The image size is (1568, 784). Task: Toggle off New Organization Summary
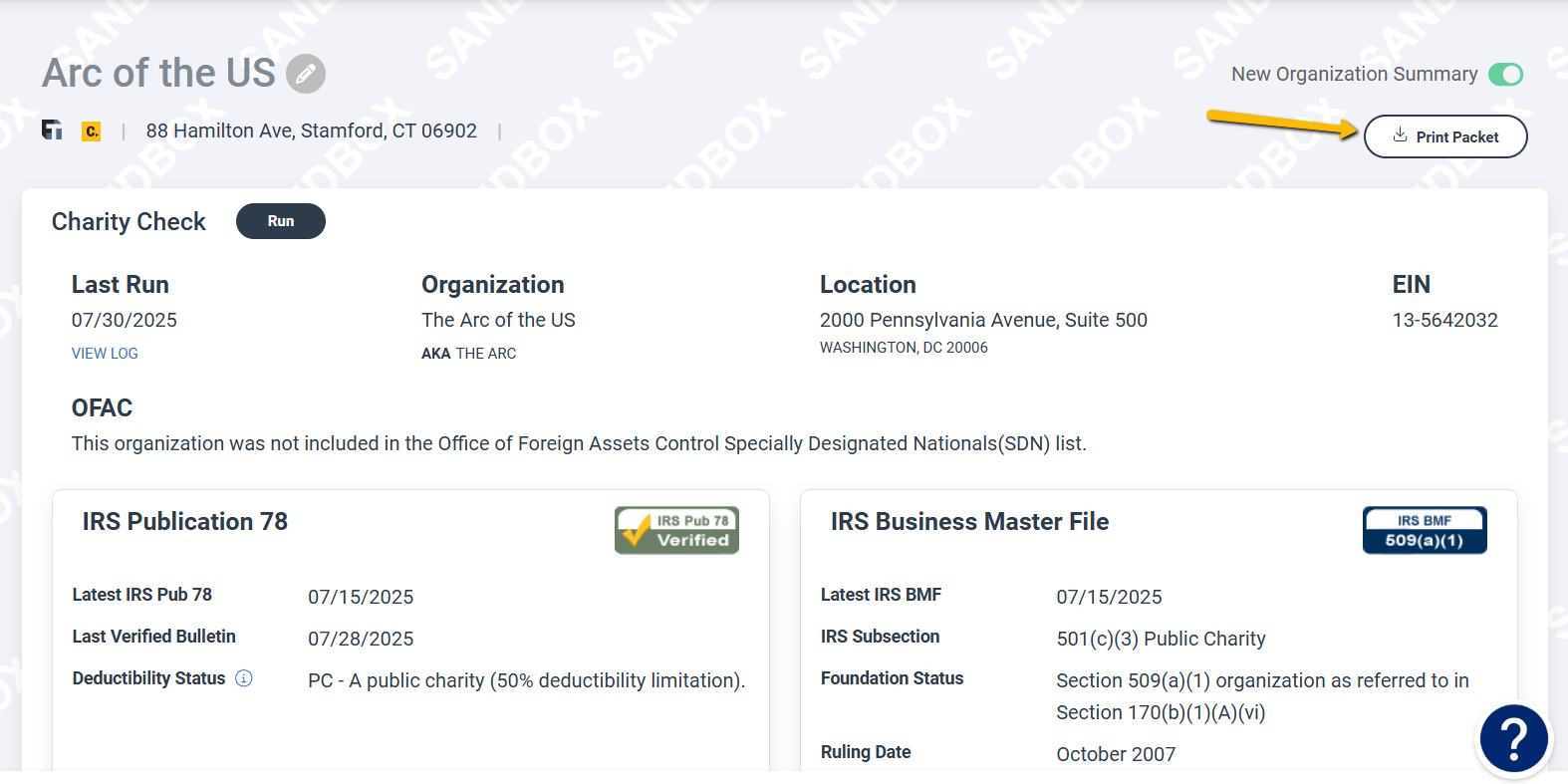point(1505,75)
